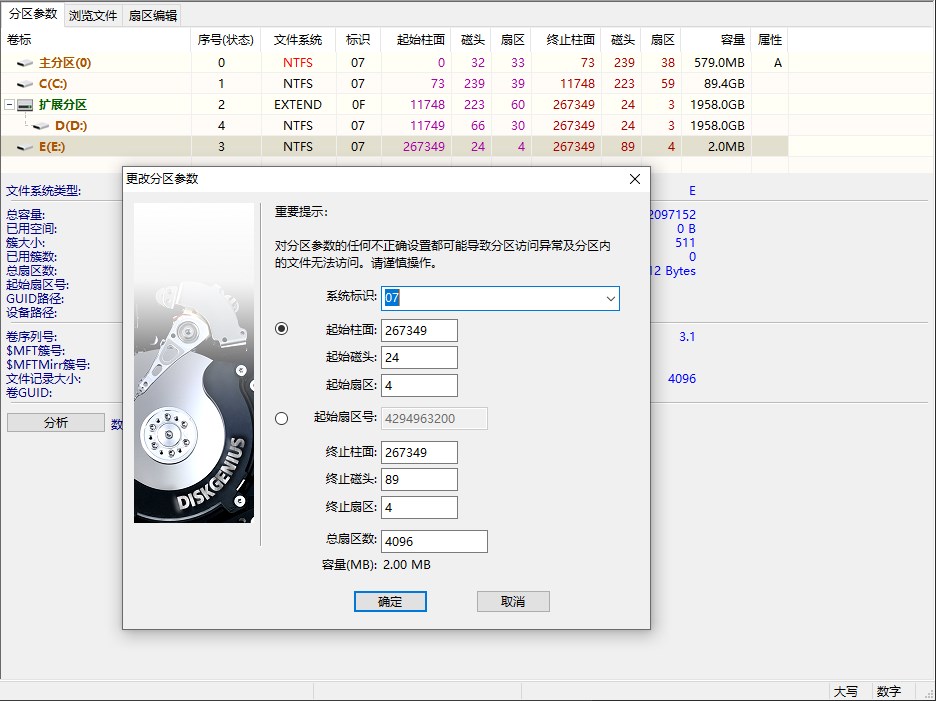The image size is (936, 701).
Task: Click the disk icon beside 扩展分区
Action: [25, 105]
